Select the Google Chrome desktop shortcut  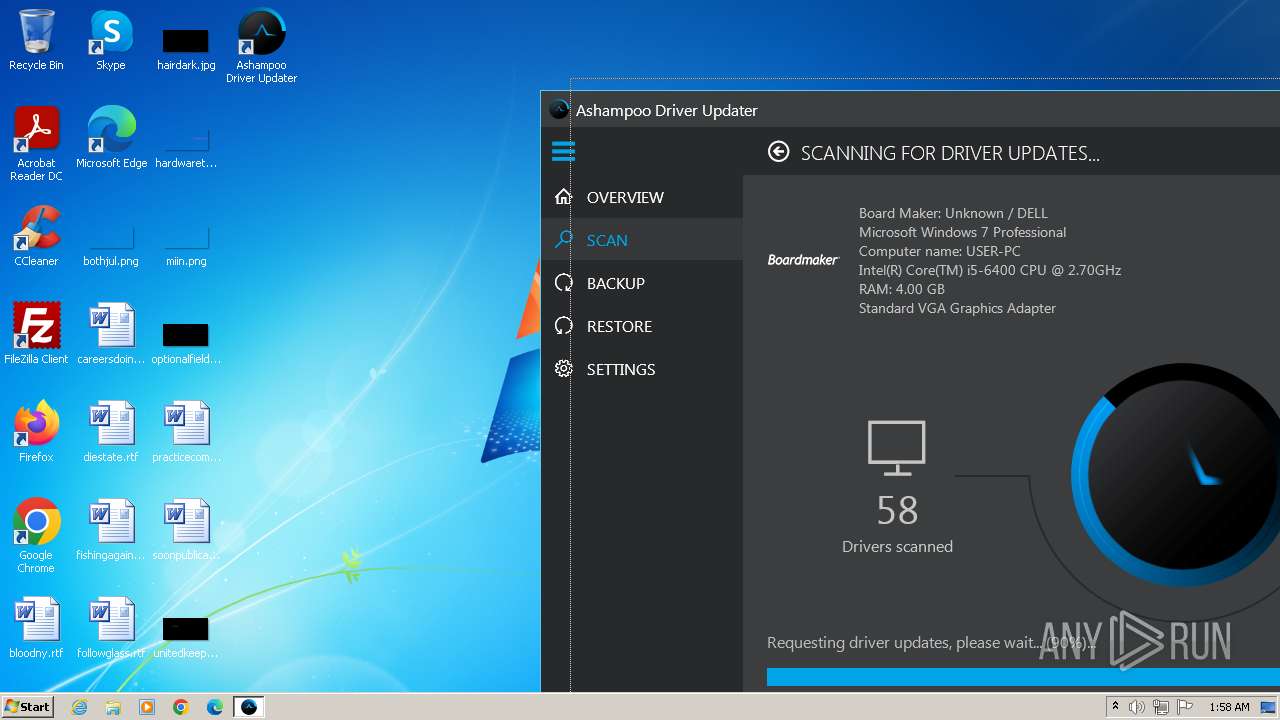(x=36, y=536)
